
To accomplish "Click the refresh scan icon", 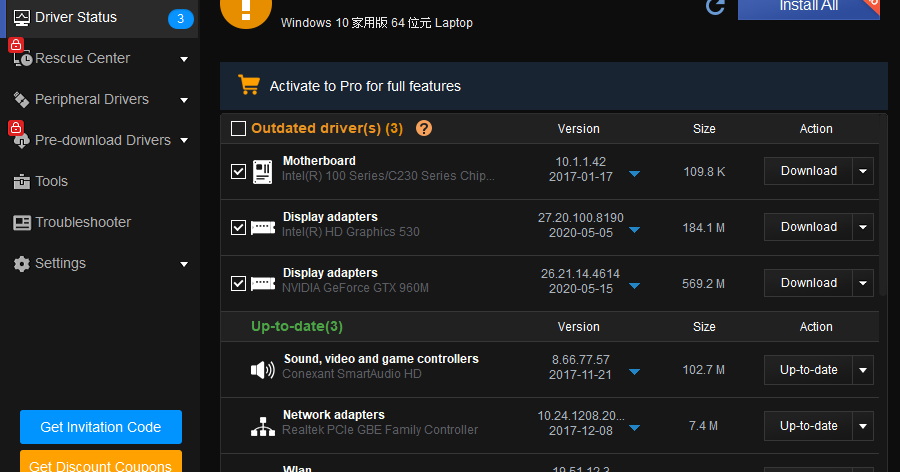I will [x=715, y=6].
